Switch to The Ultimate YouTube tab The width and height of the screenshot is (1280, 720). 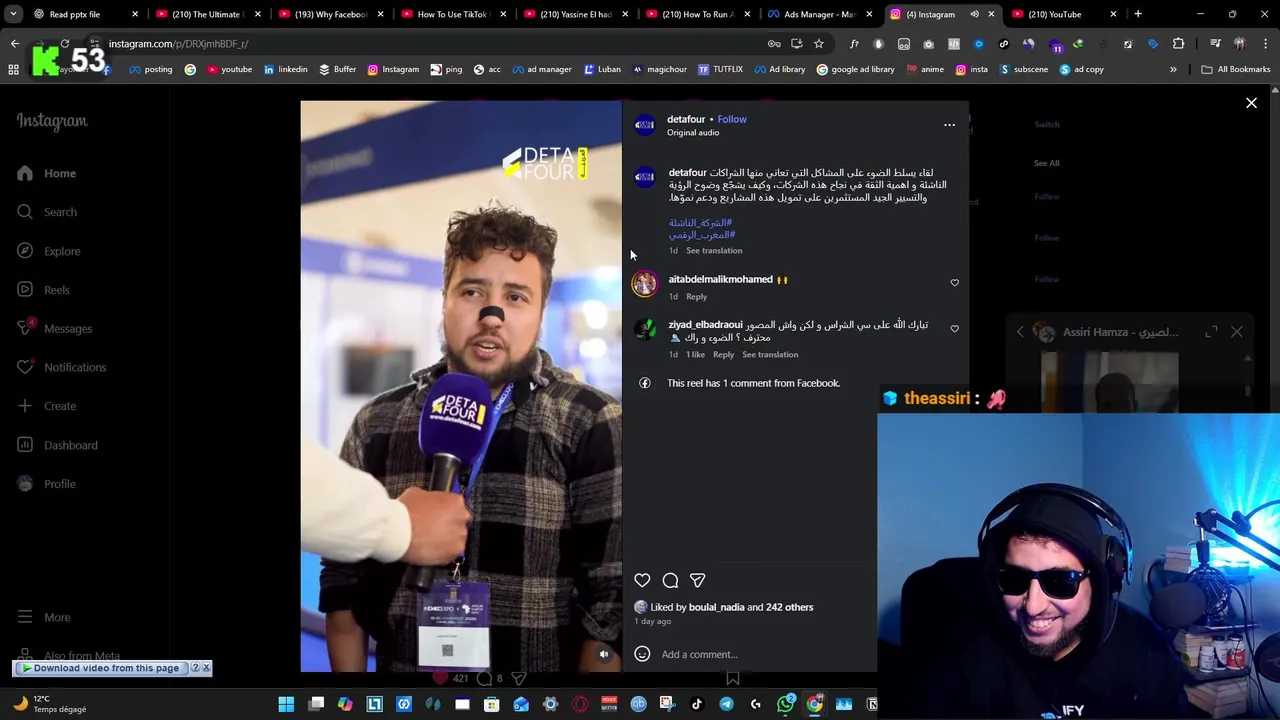coord(207,14)
